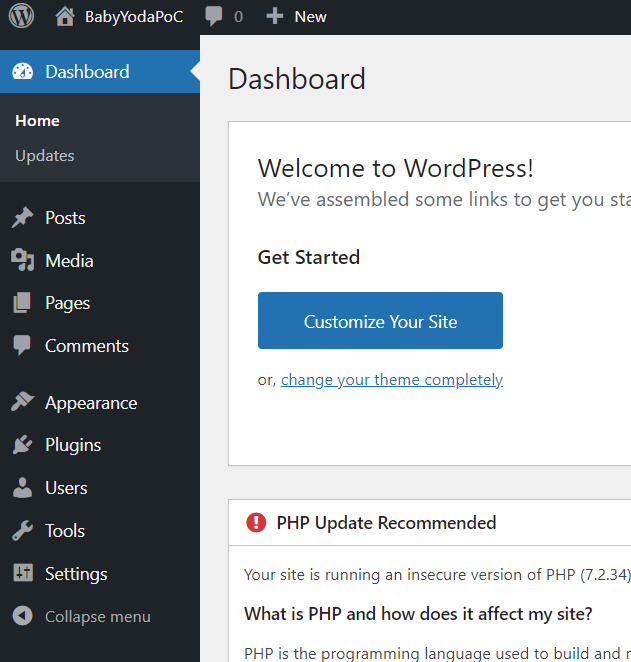Click the Settings sliders icon
This screenshot has height=662, width=631.
point(23,573)
